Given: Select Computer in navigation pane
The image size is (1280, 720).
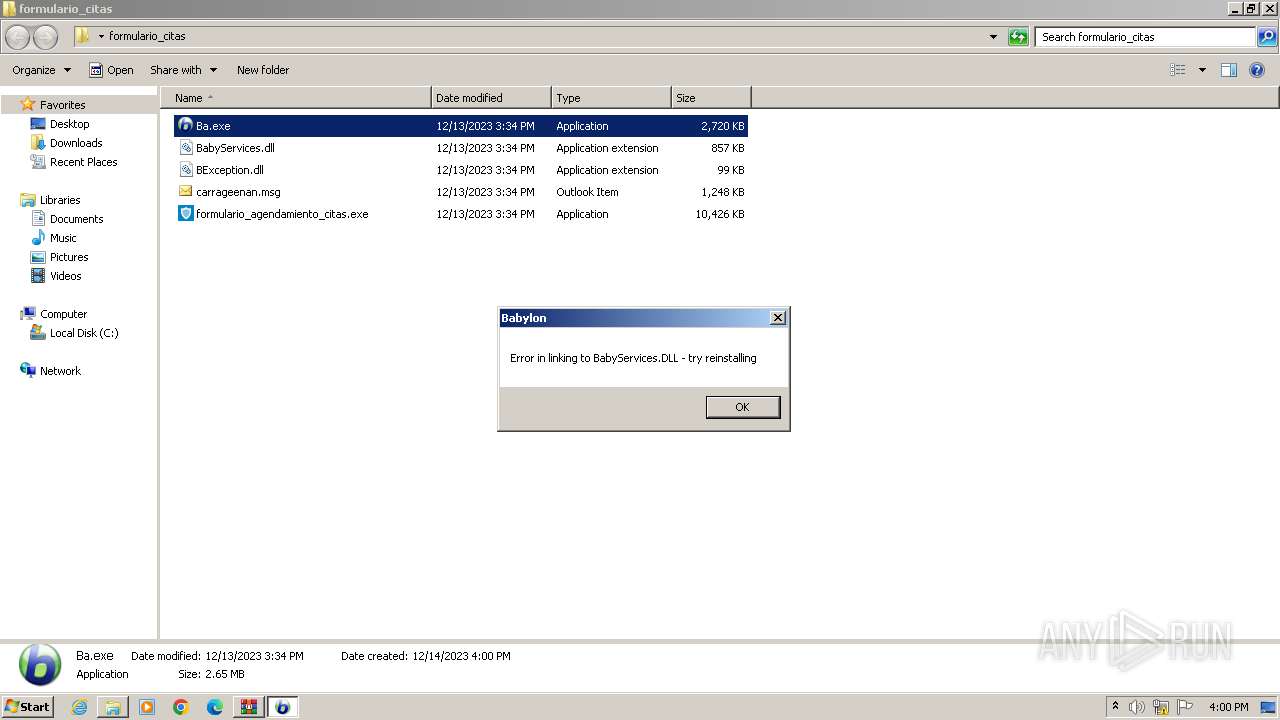Looking at the screenshot, I should pyautogui.click(x=63, y=314).
